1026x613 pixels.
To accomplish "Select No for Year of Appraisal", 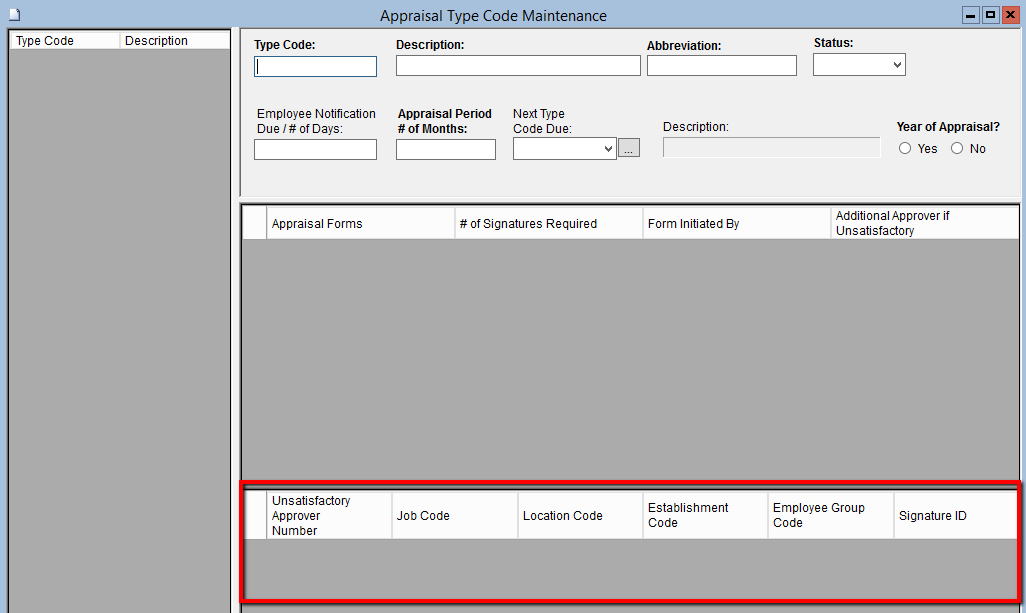I will [x=957, y=148].
